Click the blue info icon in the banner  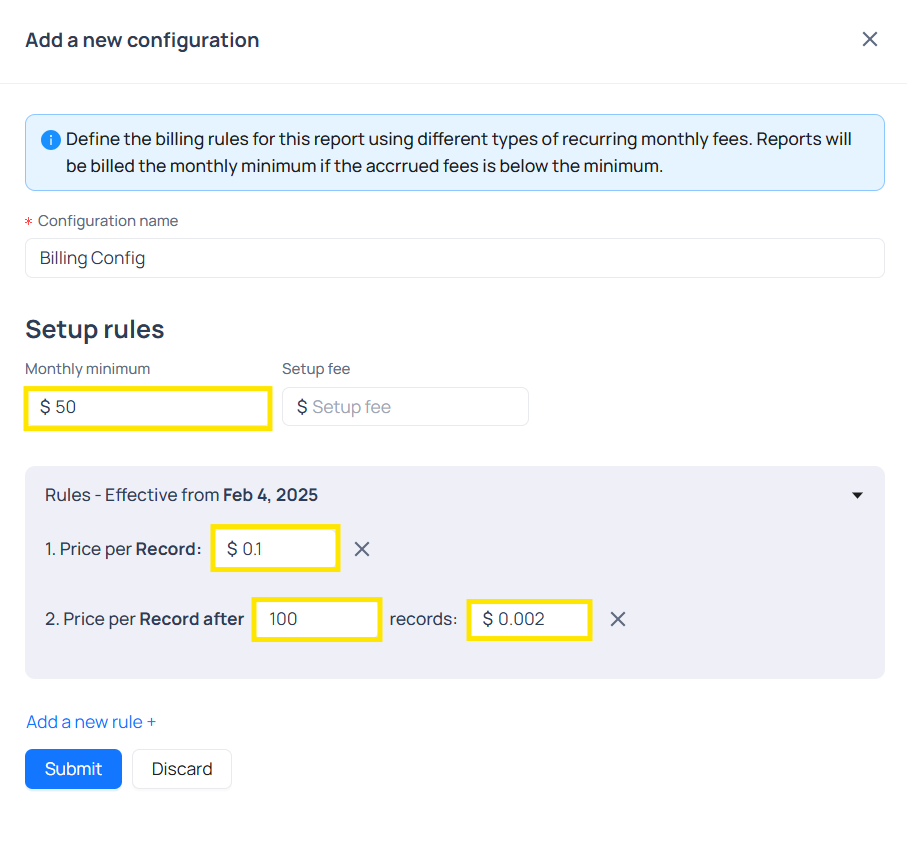[x=50, y=140]
